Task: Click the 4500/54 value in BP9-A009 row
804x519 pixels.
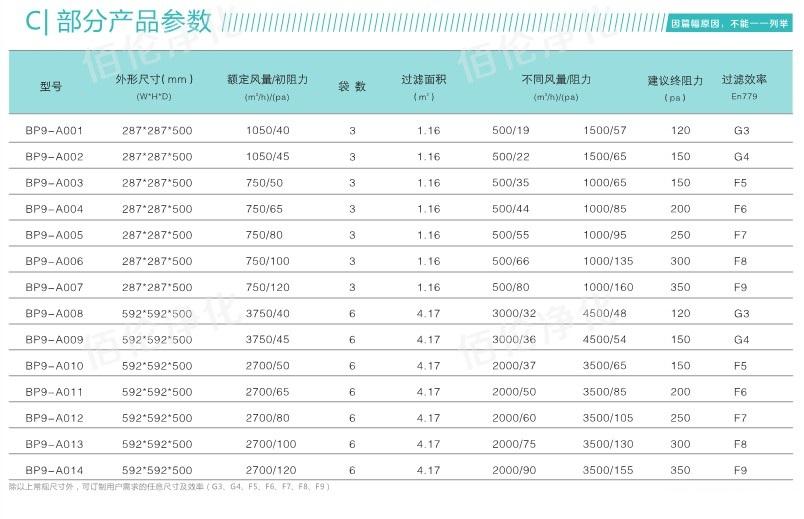Action: pyautogui.click(x=605, y=339)
